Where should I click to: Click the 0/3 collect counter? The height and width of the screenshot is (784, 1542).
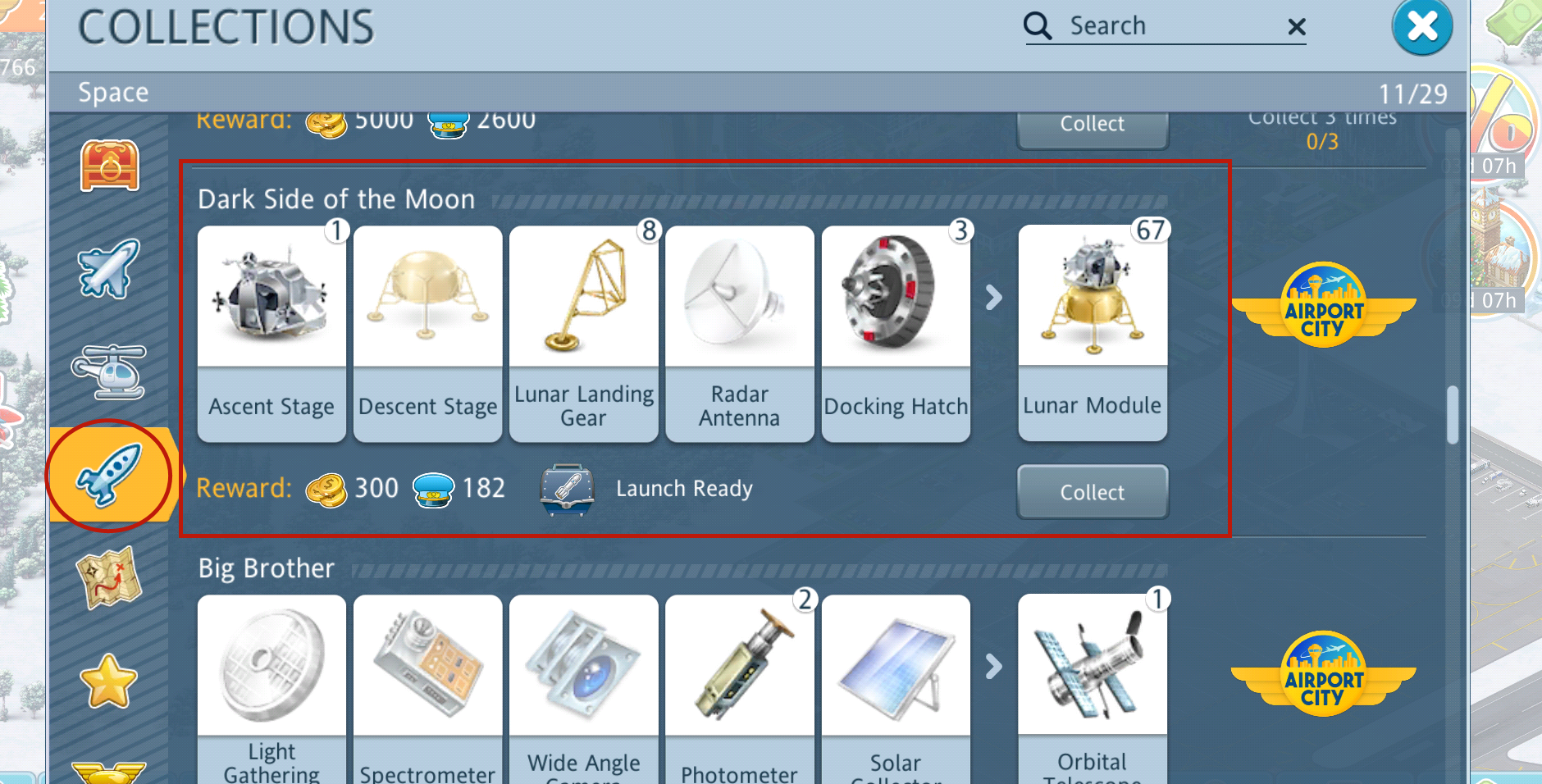pos(1322,142)
